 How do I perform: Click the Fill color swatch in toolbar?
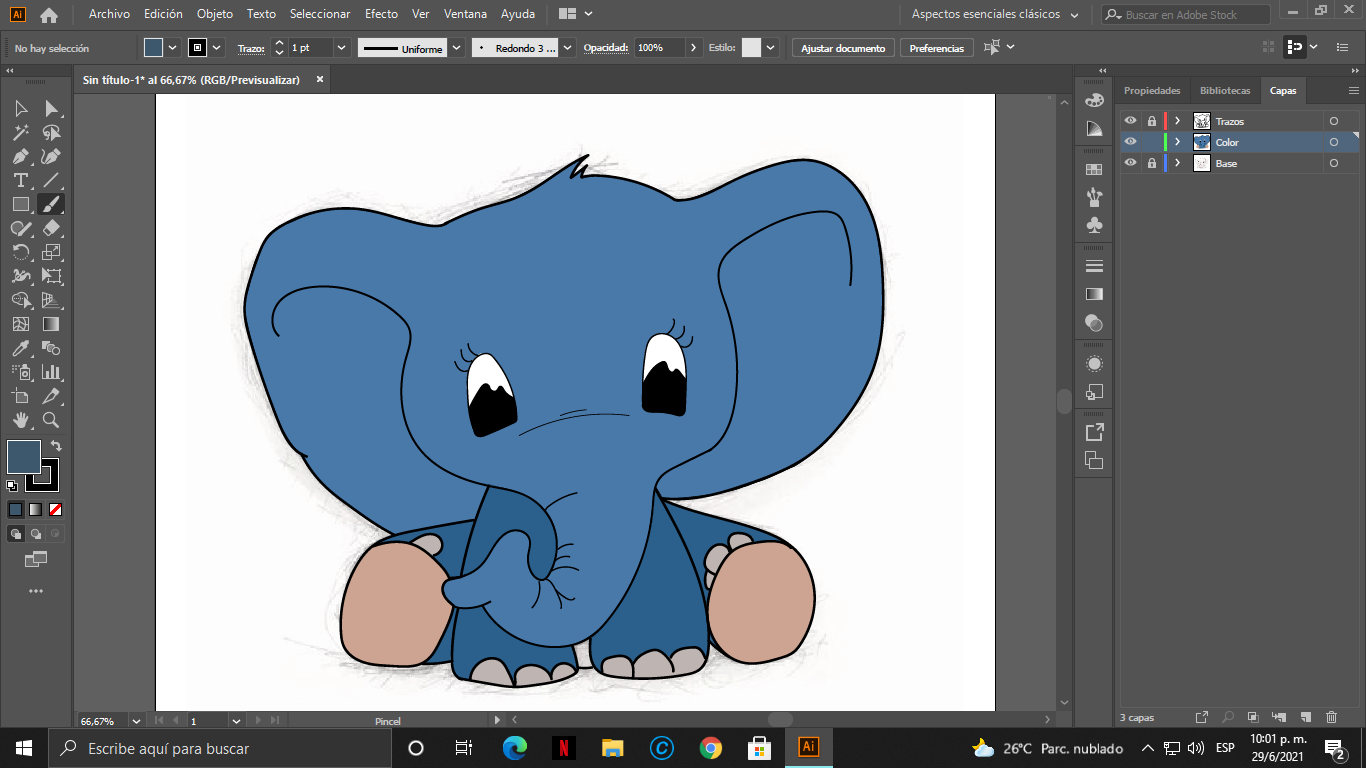[x=24, y=457]
